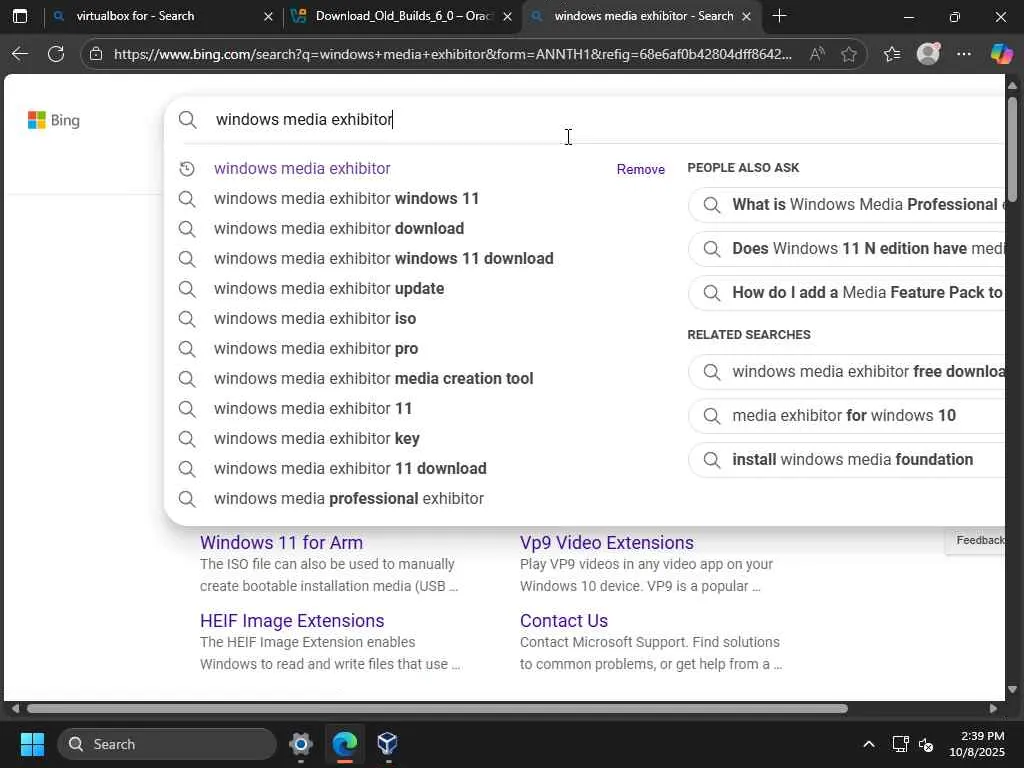Click the Read aloud icon in address bar
The width and height of the screenshot is (1024, 768).
point(817,54)
